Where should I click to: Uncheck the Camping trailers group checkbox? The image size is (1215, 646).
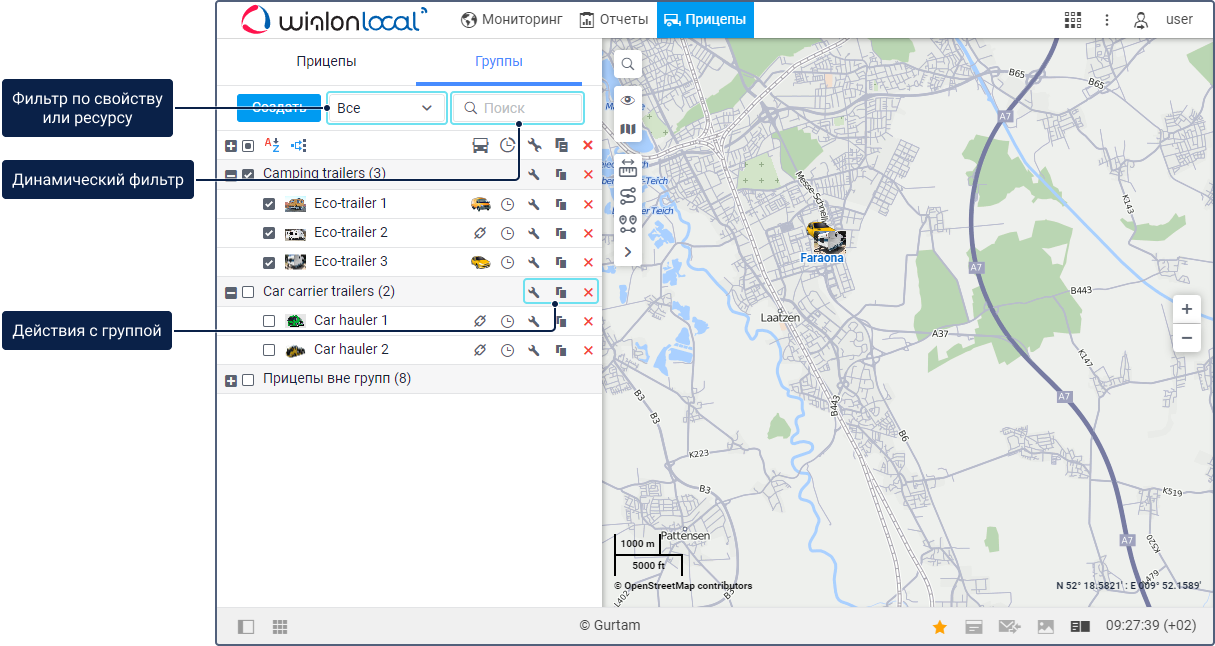point(248,175)
